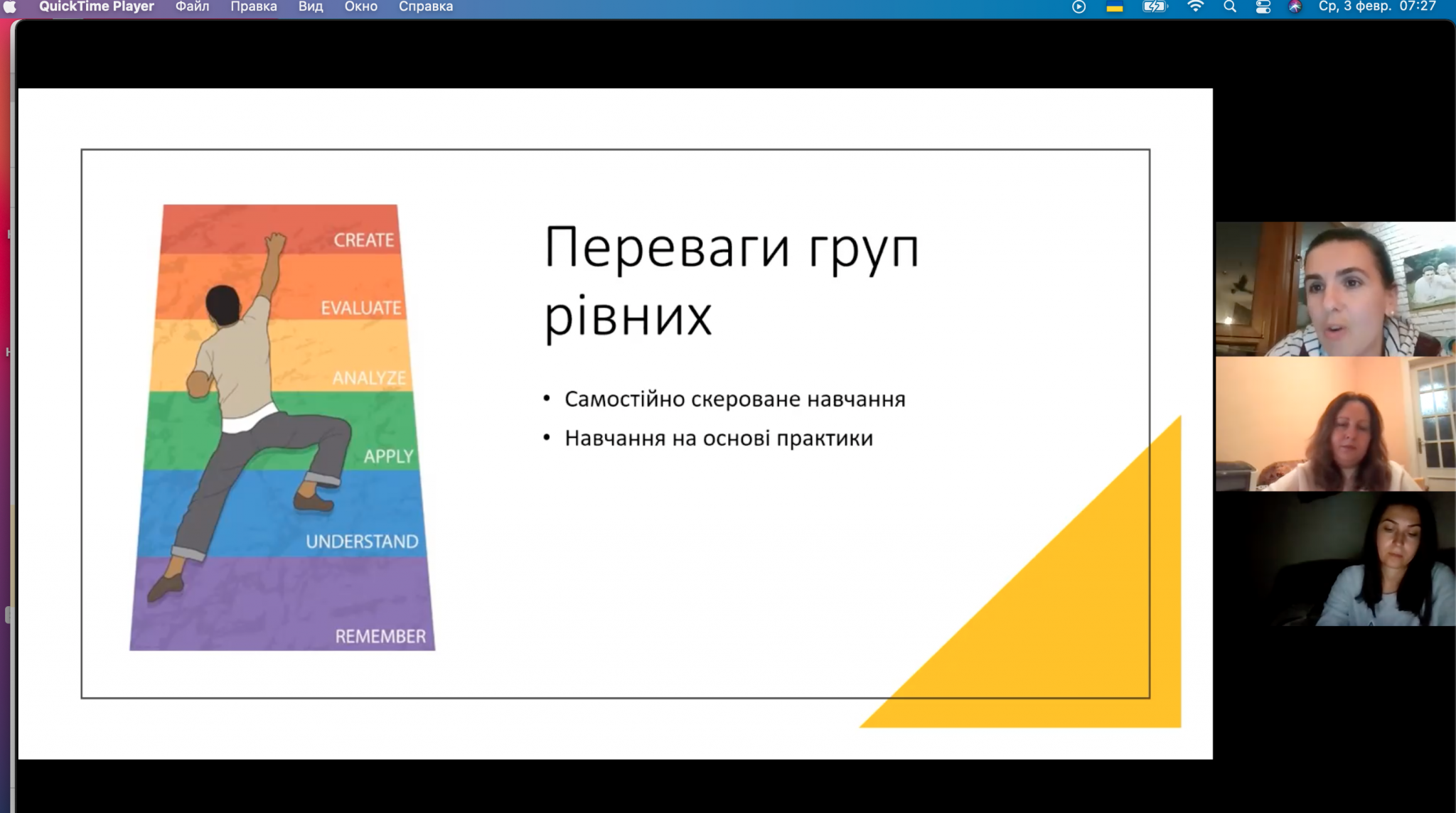Select the top participant video thumbnail
The image size is (1456, 813).
pyautogui.click(x=1335, y=289)
